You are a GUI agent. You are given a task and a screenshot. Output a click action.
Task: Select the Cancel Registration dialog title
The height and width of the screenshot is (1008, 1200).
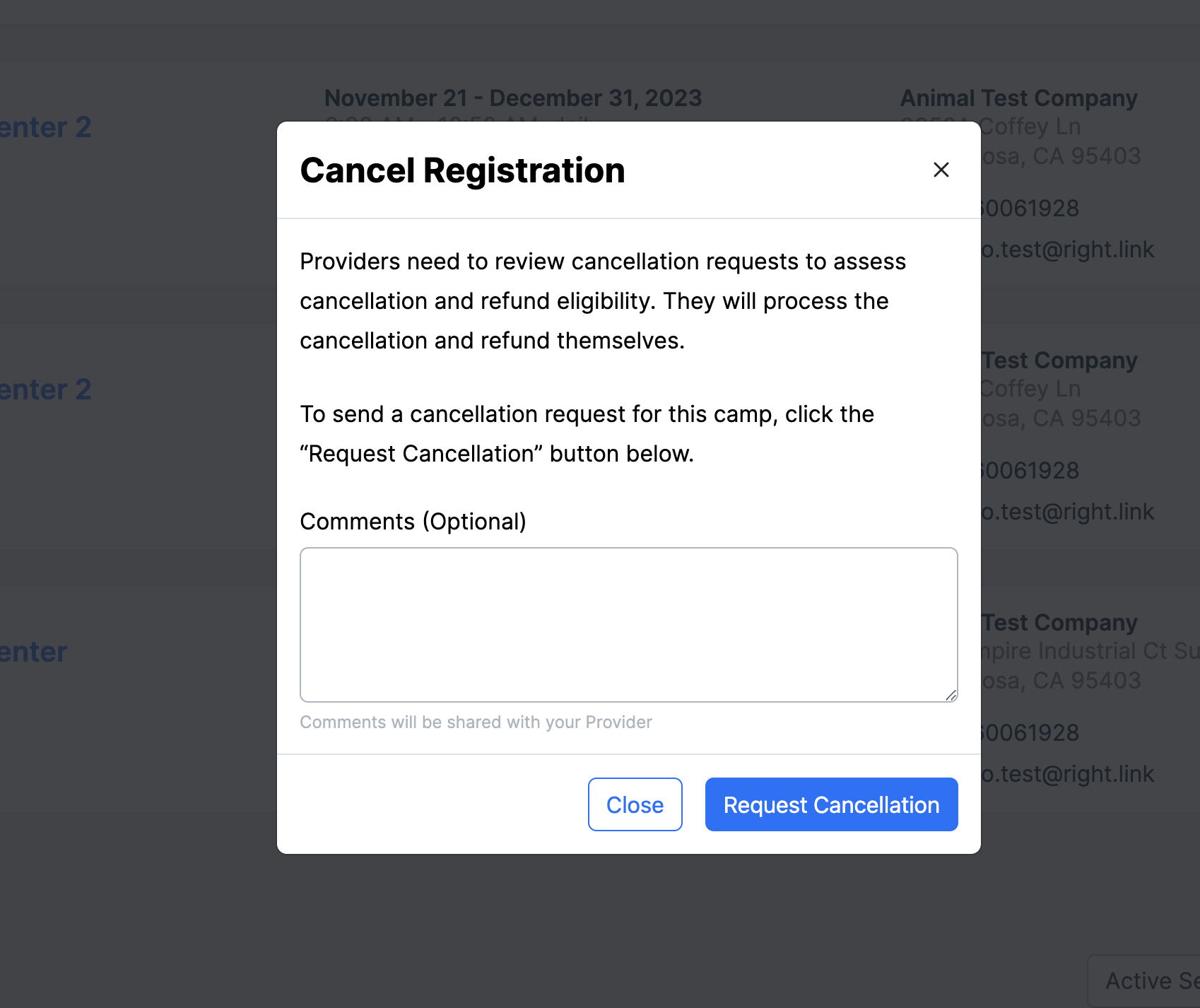pos(462,170)
